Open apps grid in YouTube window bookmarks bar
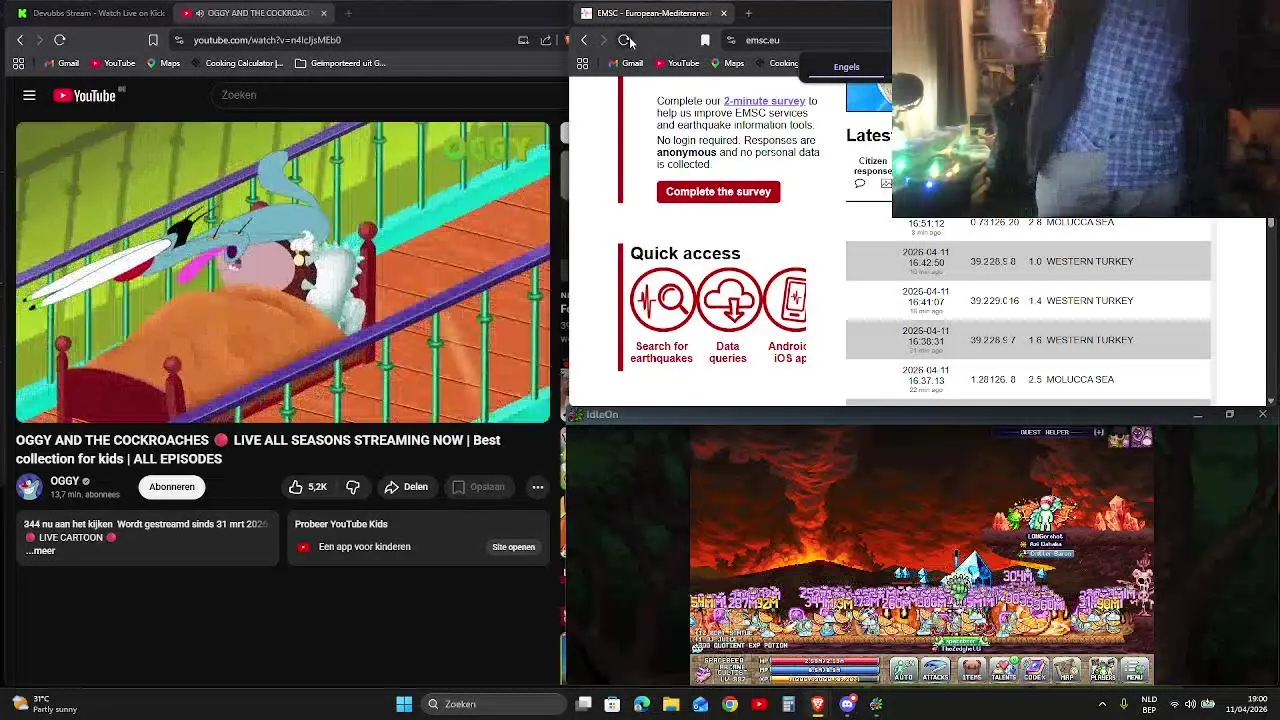The image size is (1280, 720). pos(18,63)
